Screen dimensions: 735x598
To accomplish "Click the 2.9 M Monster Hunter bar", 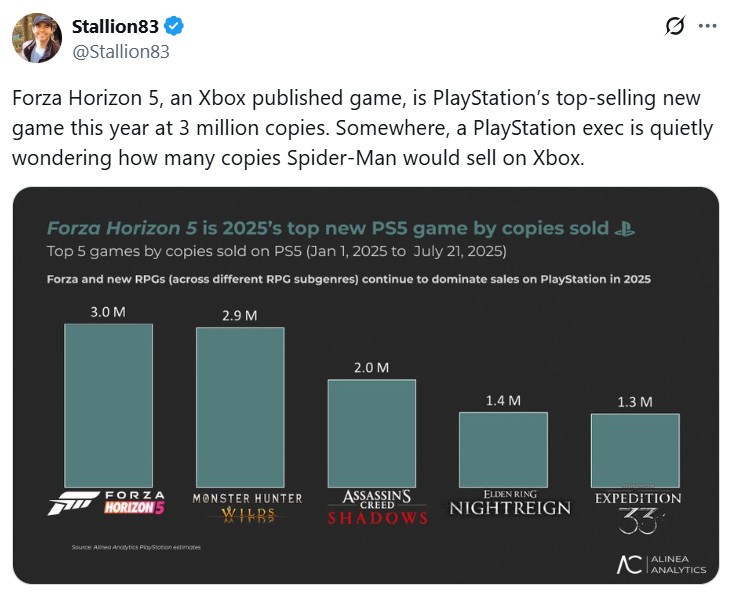I will coord(240,407).
